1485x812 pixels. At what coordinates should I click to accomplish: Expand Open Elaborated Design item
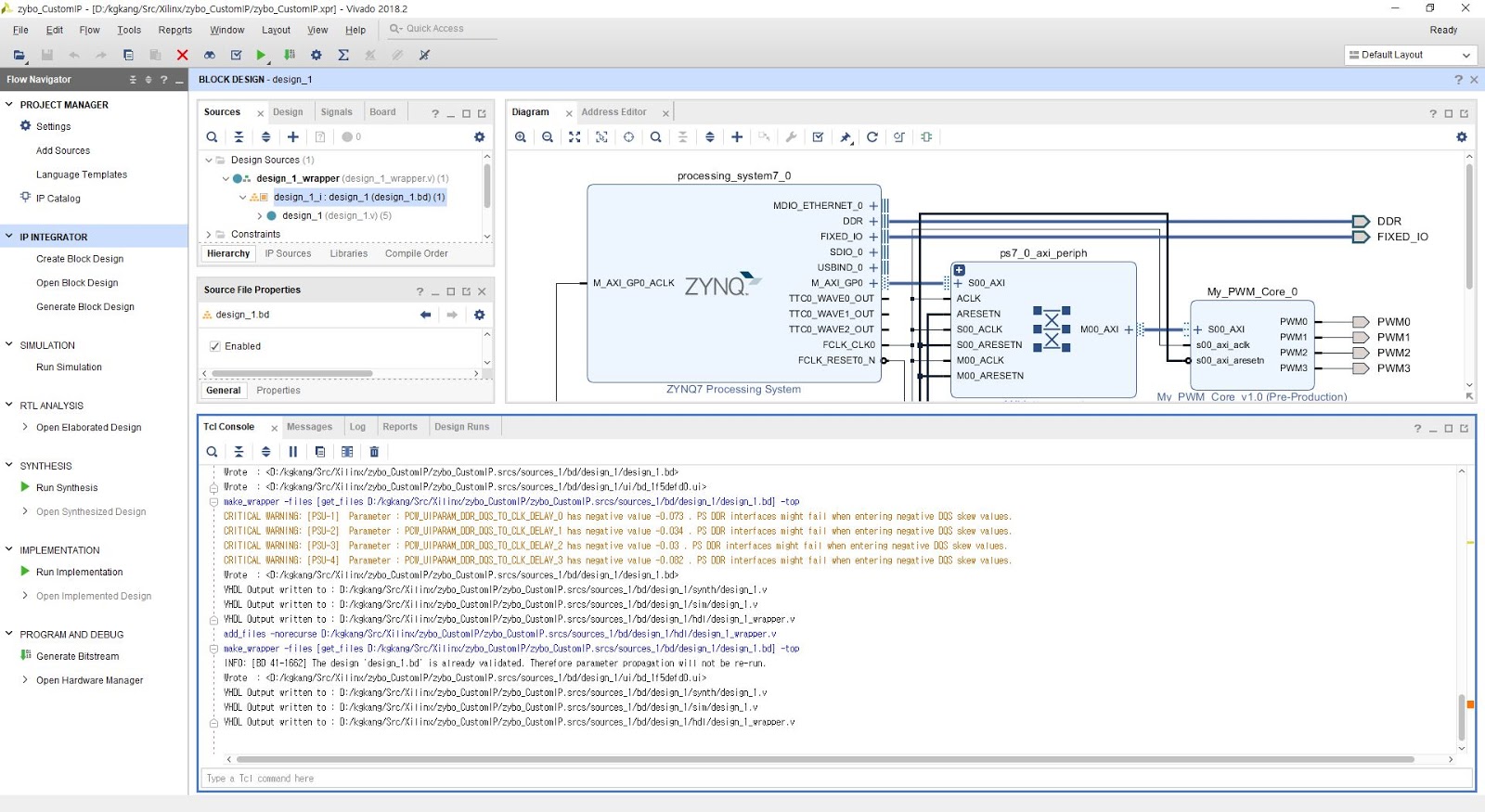[x=25, y=428]
